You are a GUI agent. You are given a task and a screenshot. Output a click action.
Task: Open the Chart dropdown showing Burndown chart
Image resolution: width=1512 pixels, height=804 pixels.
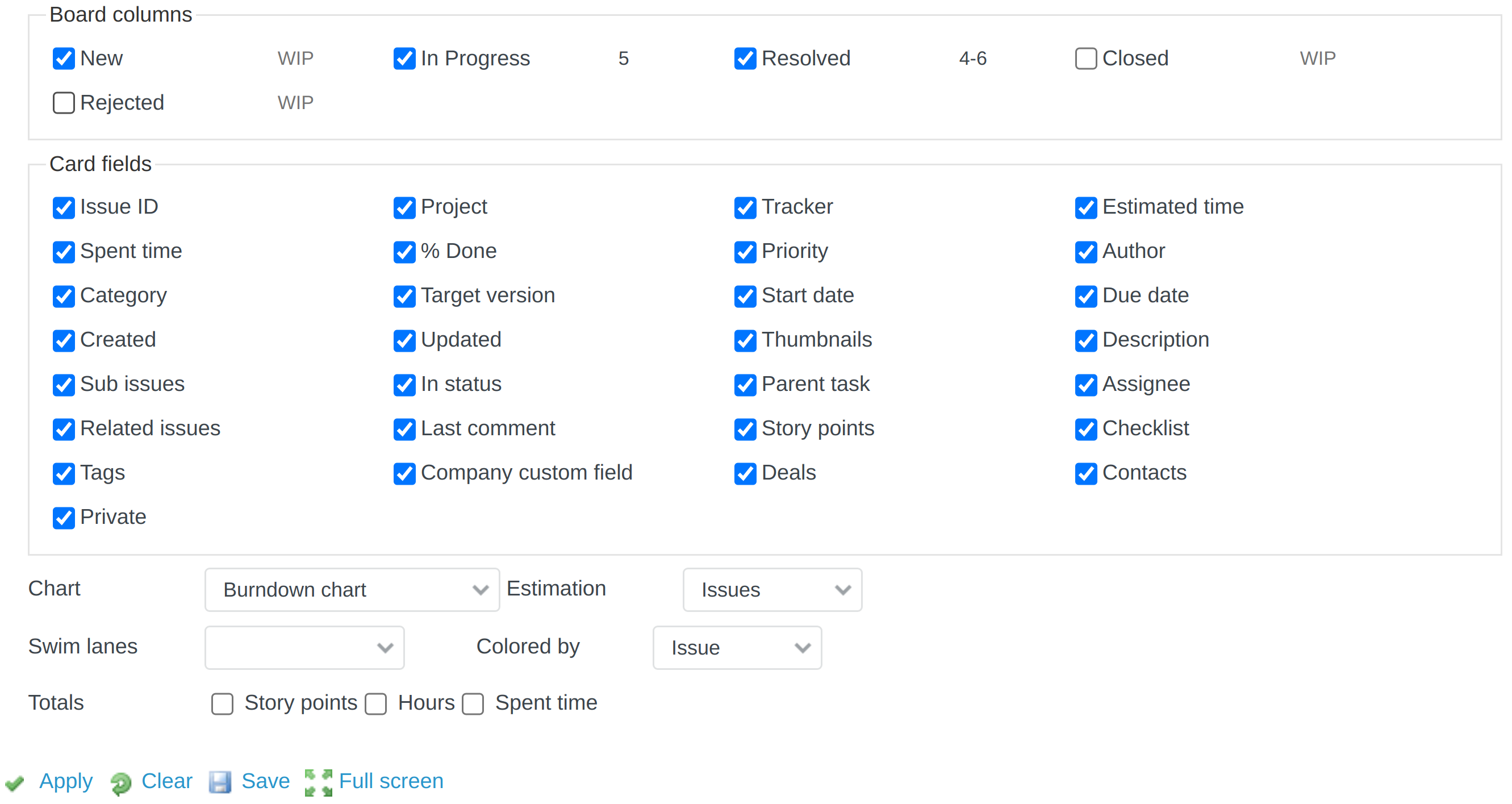[352, 590]
